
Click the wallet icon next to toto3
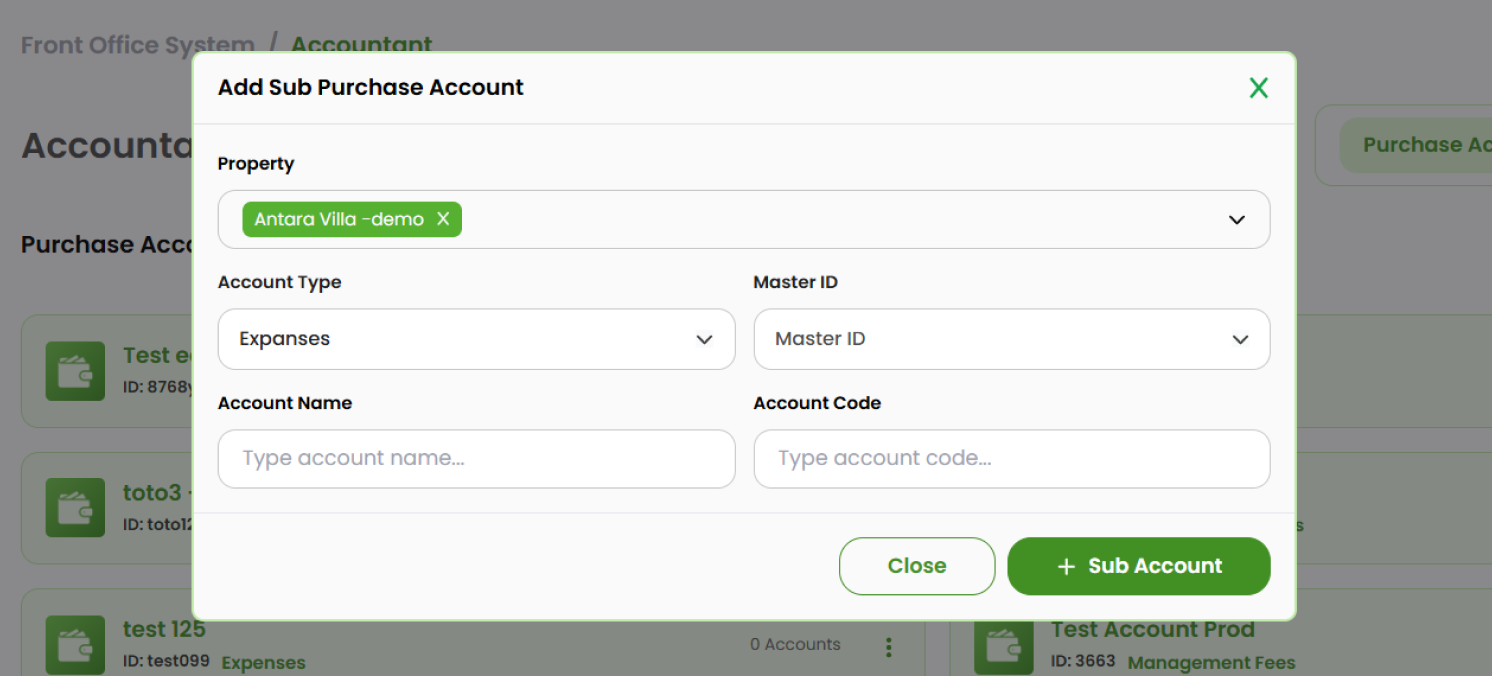pos(75,507)
